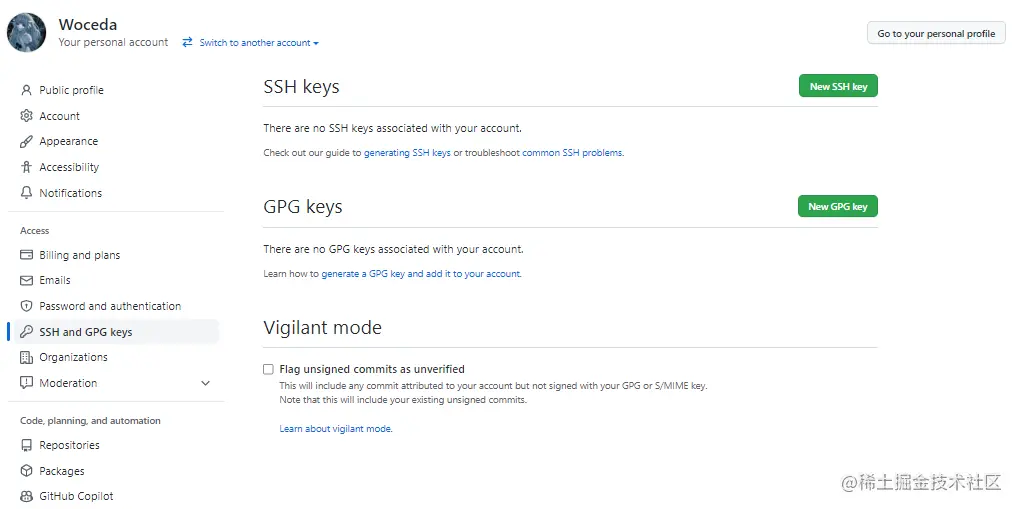Enable Flag unsigned commits as unverified checkbox
The height and width of the screenshot is (509, 1018).
[x=268, y=369]
